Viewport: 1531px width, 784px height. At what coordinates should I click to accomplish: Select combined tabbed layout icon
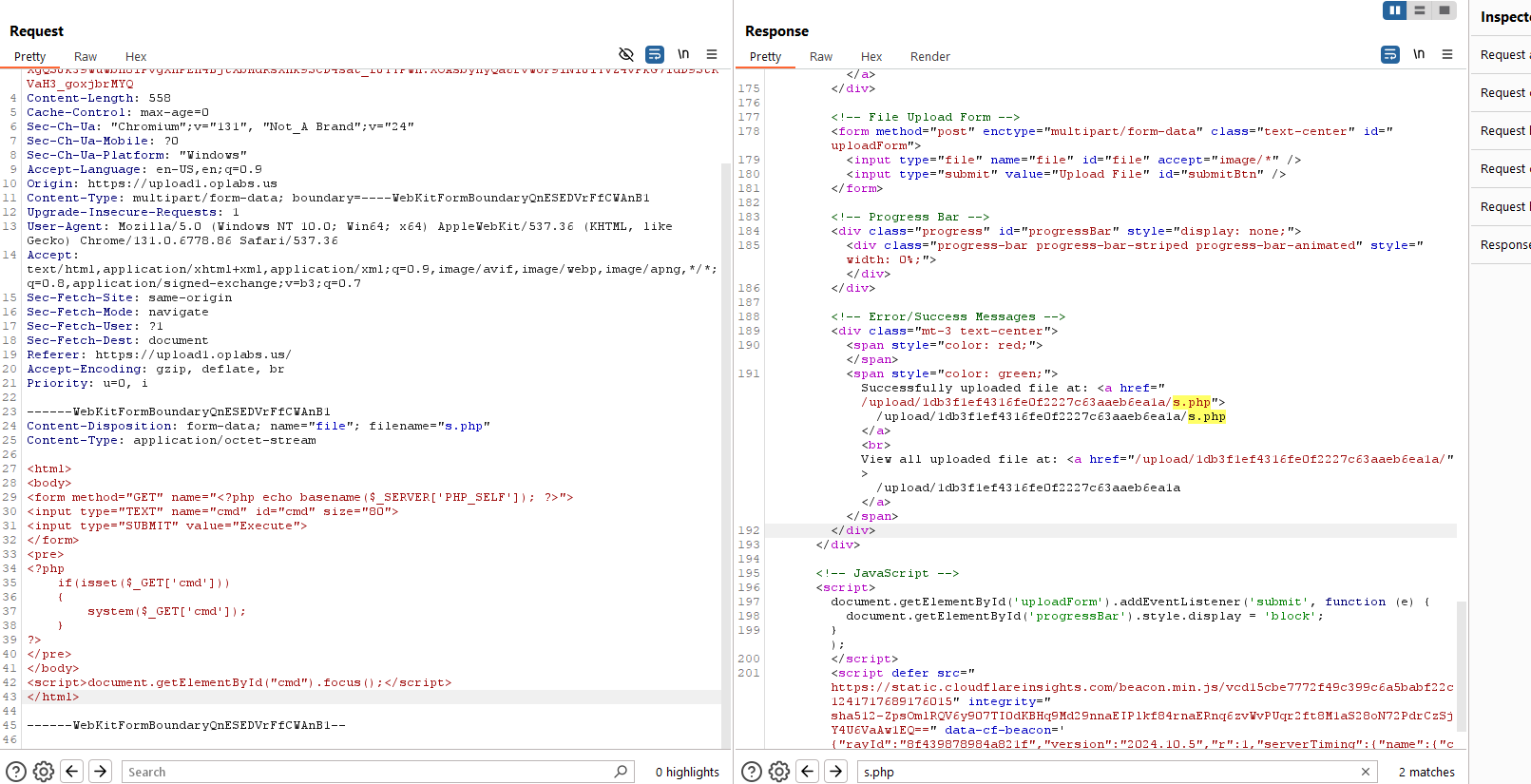[x=1445, y=10]
